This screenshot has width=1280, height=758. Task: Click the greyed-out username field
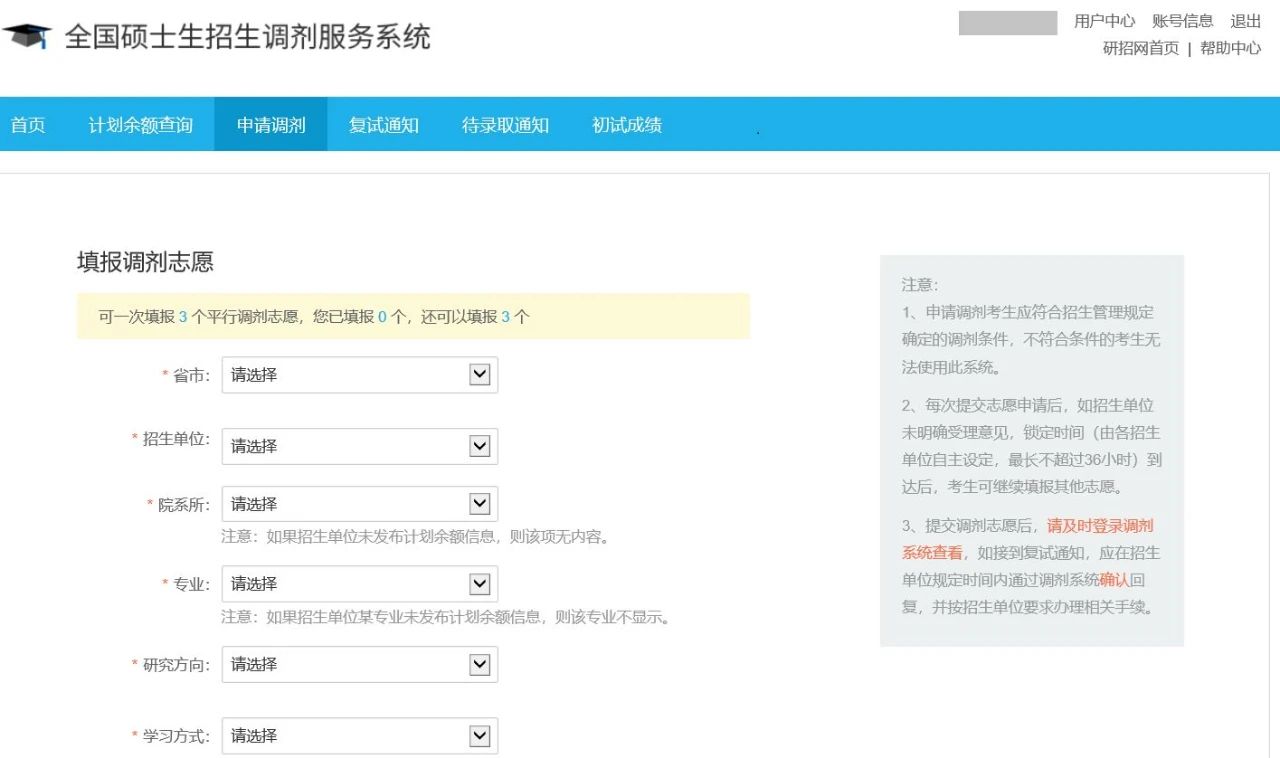[x=1007, y=23]
